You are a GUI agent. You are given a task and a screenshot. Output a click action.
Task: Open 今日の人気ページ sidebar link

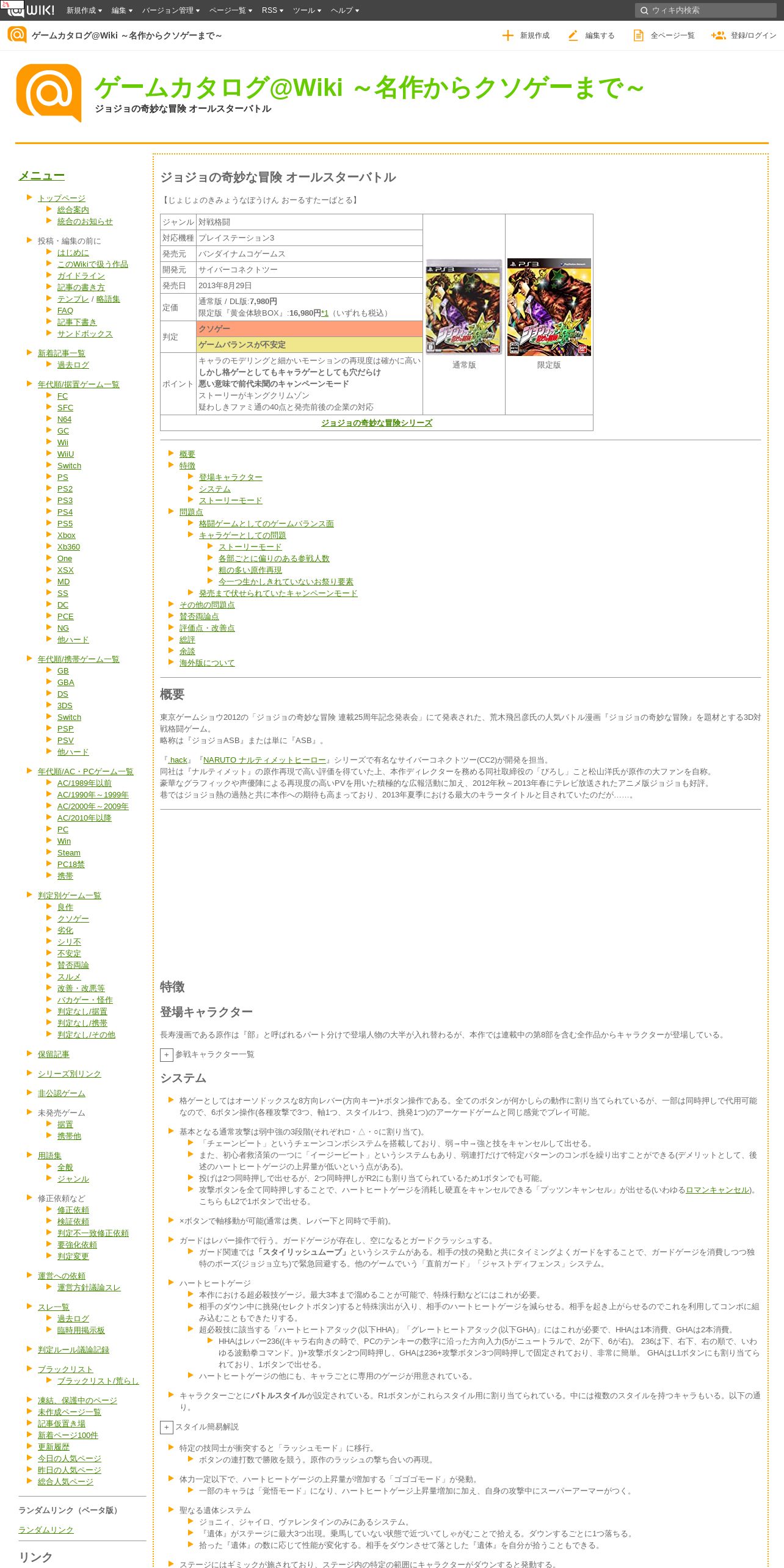click(x=70, y=1458)
